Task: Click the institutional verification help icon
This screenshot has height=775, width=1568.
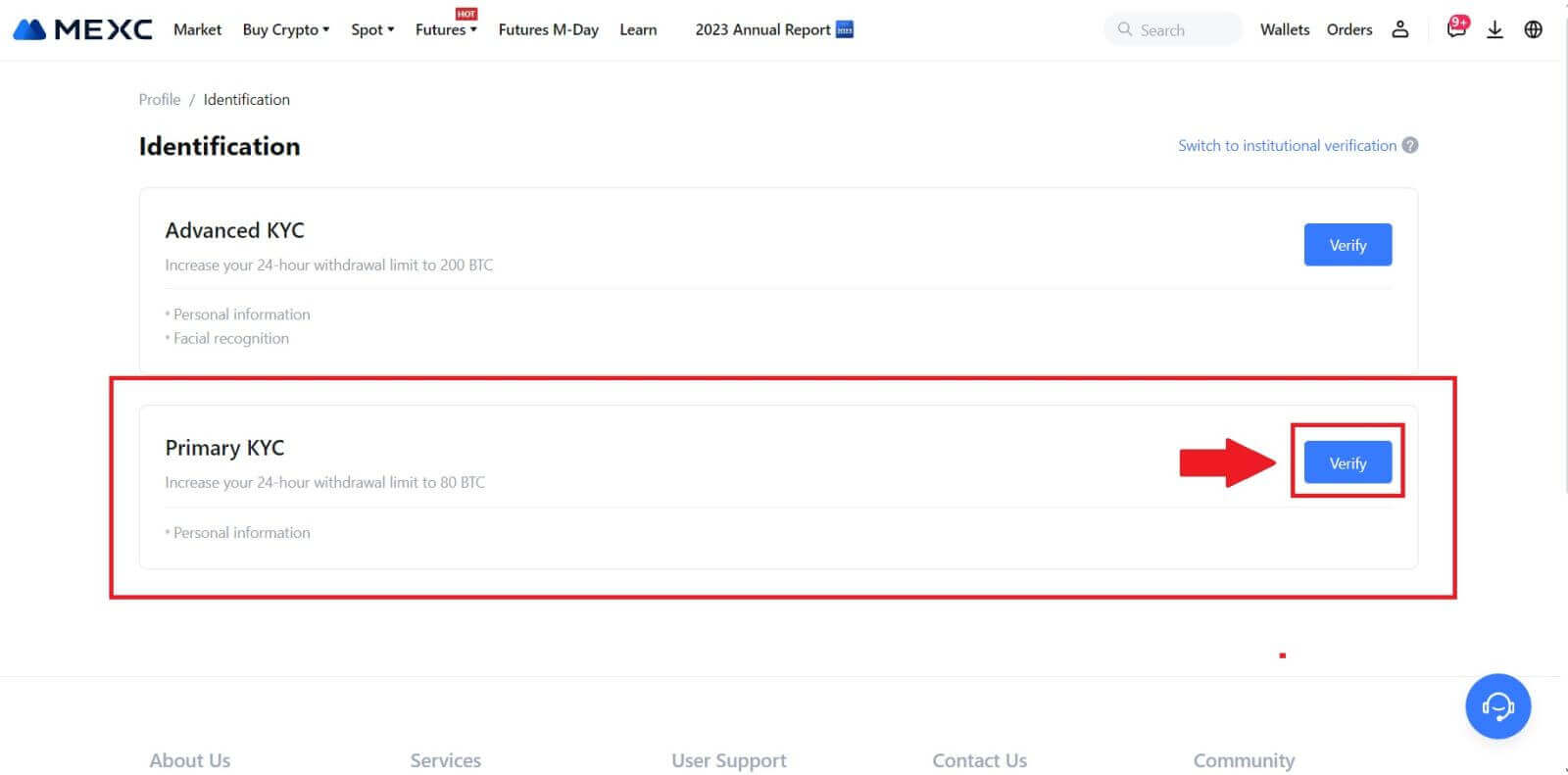Action: coord(1410,145)
